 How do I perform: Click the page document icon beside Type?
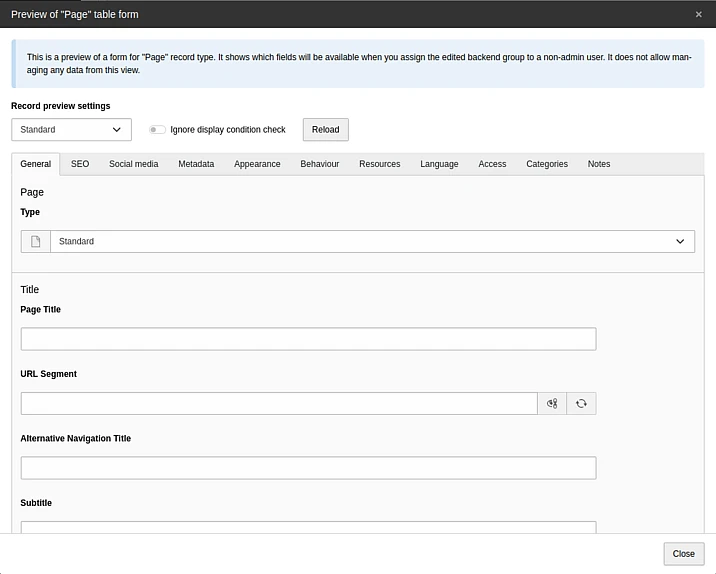(36, 242)
